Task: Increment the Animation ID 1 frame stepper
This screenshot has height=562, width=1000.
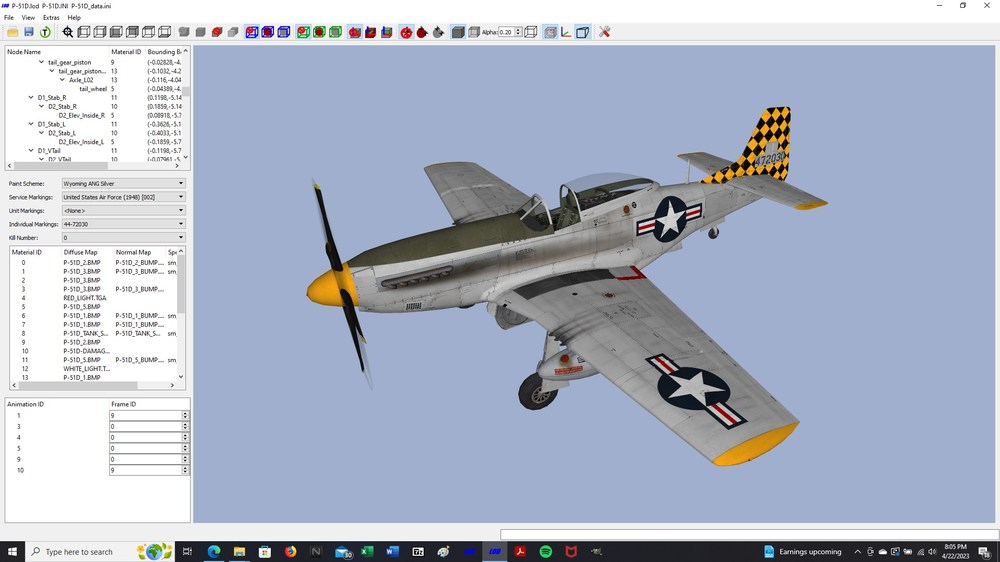Action: point(185,413)
